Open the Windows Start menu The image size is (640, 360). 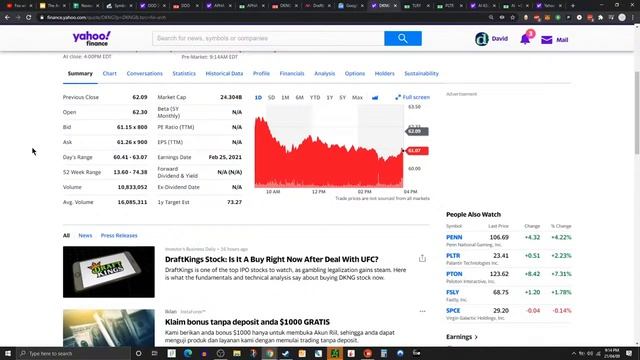tap(7, 353)
